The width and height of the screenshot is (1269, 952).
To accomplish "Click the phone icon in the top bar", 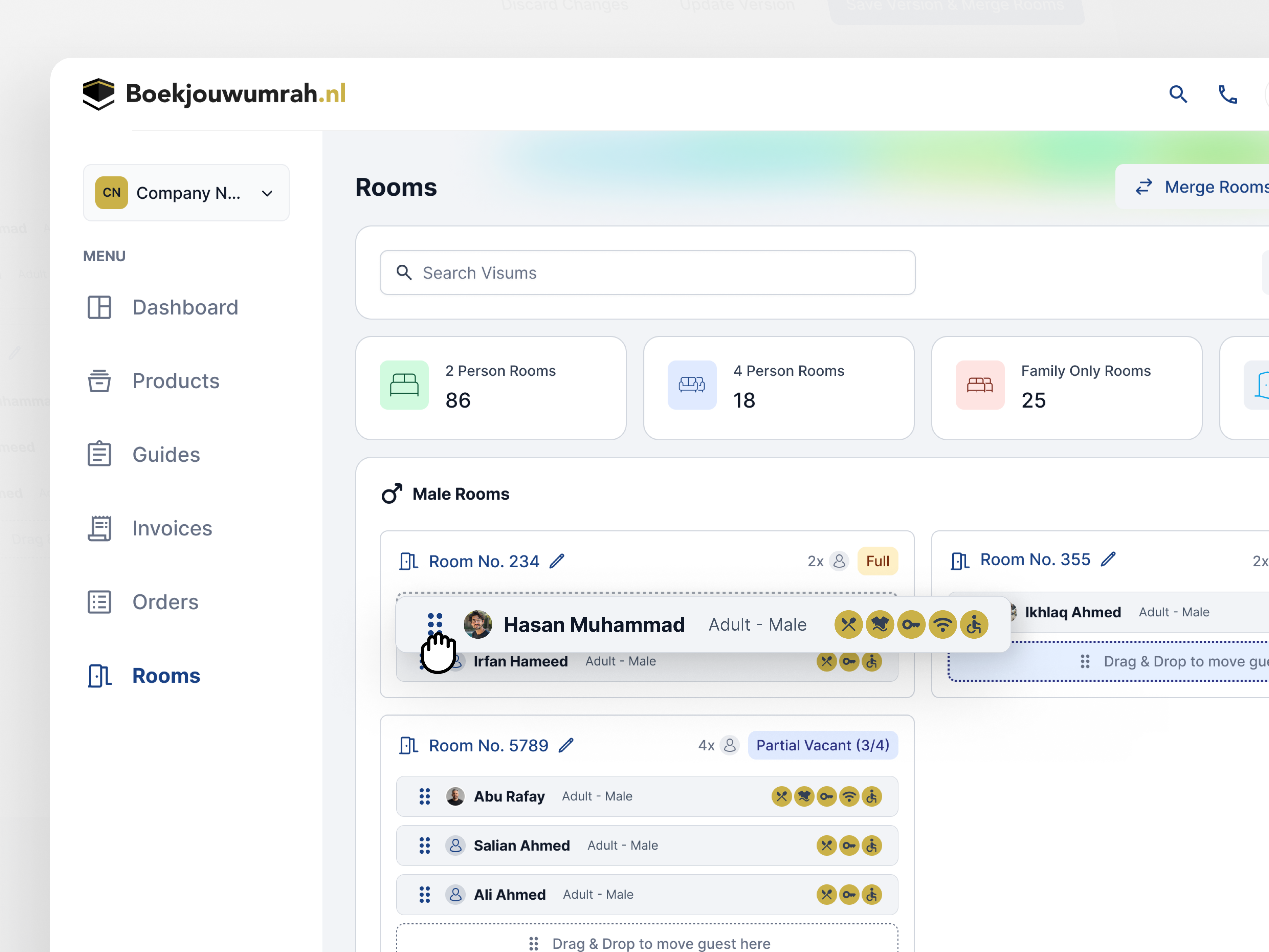I will pos(1228,94).
